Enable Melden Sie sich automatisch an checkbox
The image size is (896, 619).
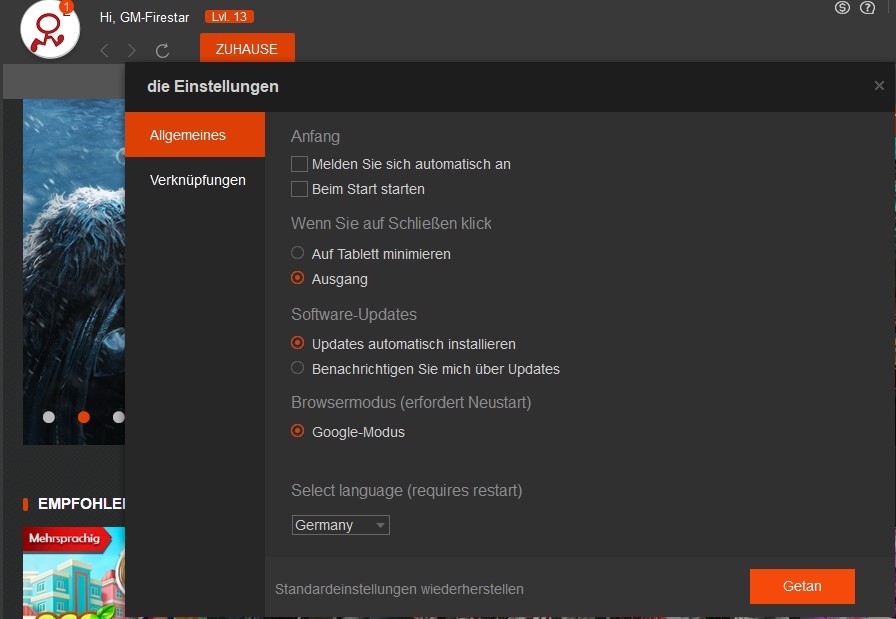point(299,164)
